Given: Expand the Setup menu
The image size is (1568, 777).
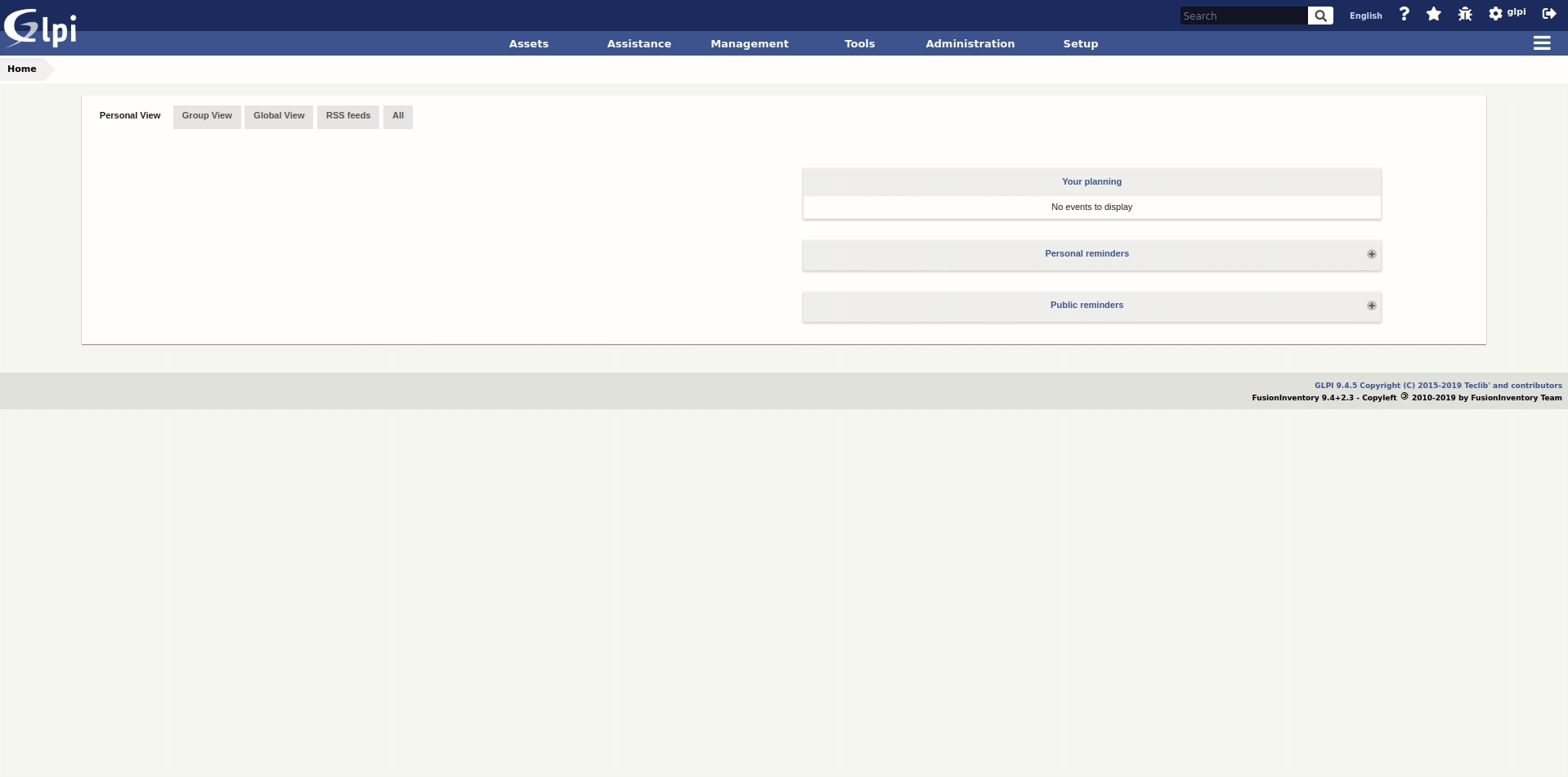Looking at the screenshot, I should (x=1080, y=44).
